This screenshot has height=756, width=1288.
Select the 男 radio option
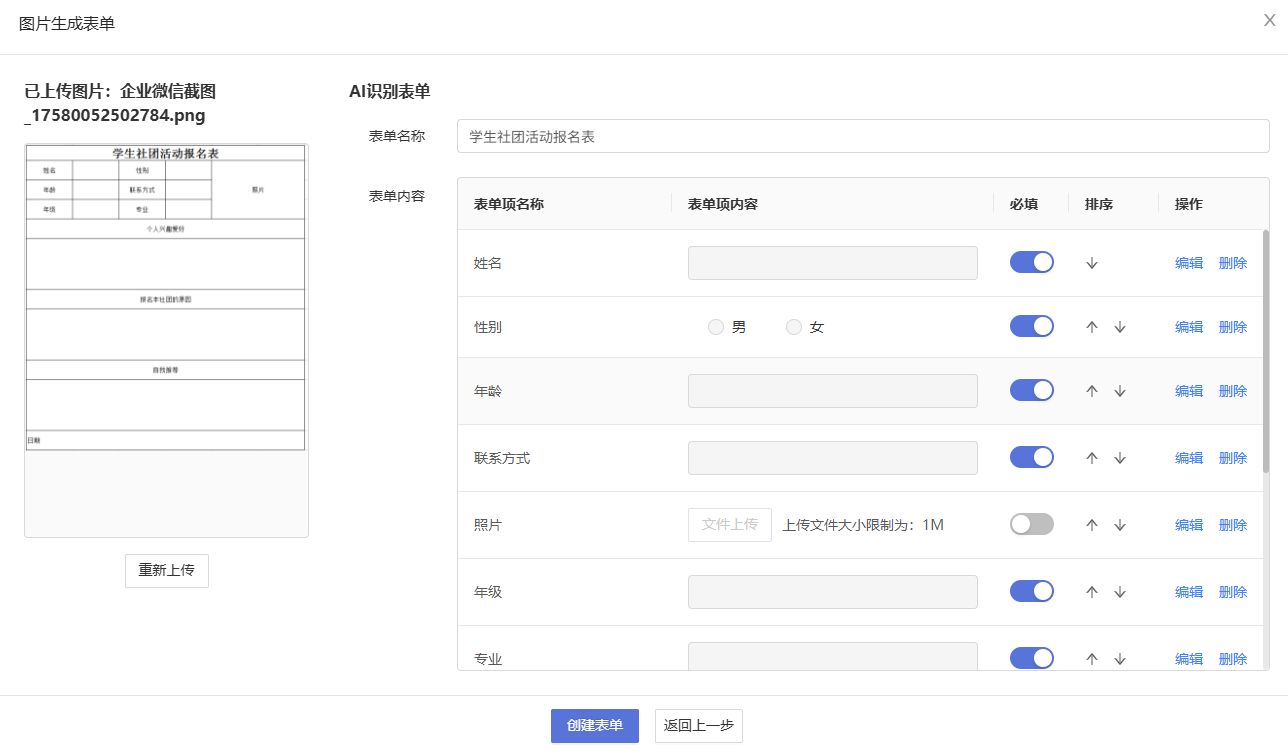click(716, 327)
